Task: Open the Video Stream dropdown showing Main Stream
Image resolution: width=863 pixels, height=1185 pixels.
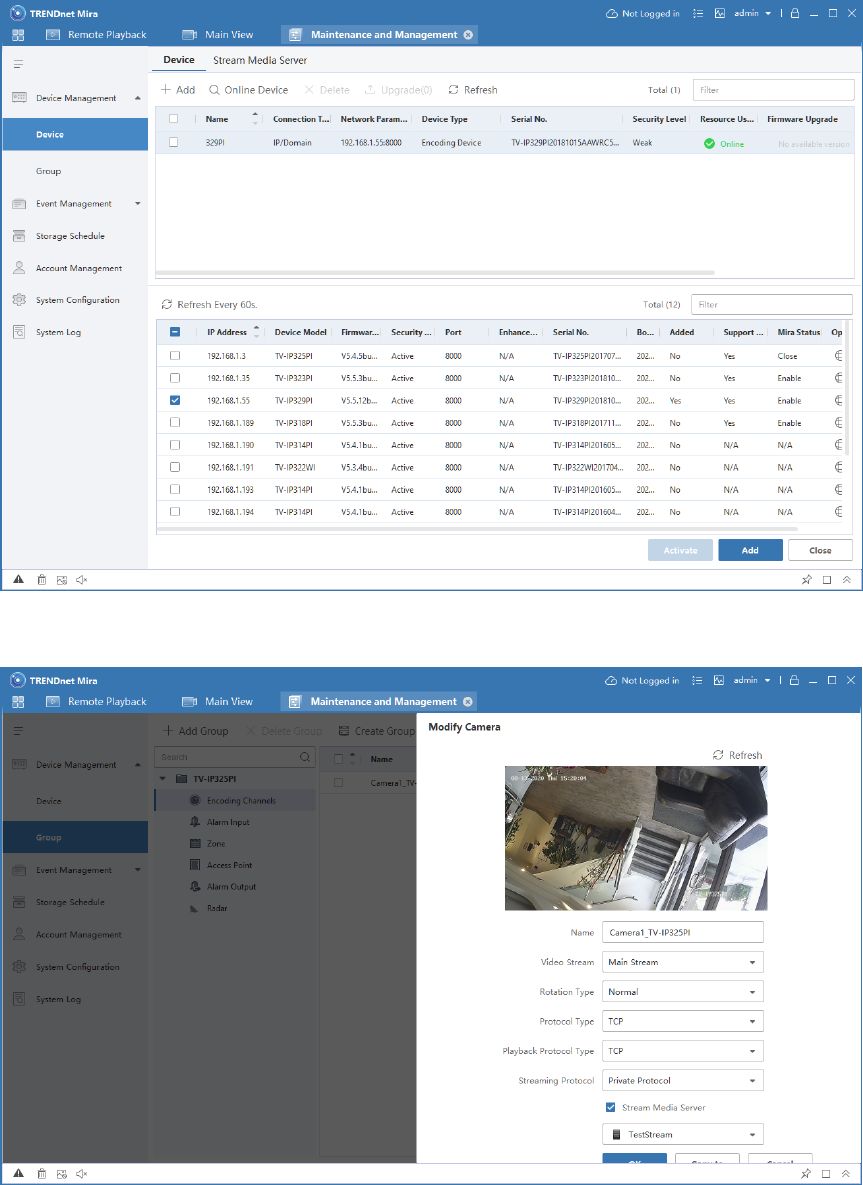Action: [x=682, y=962]
